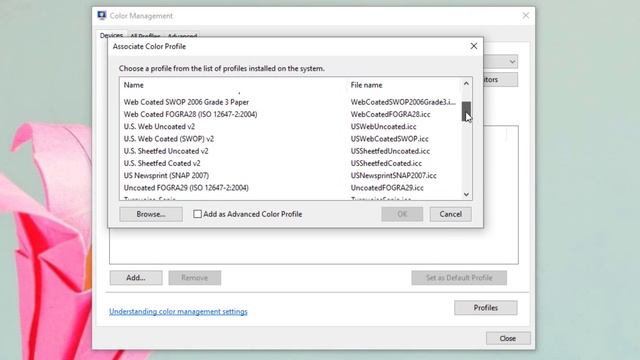Select Web Coated FOGRA28 (ISO 12647-2:2004) profile
Viewport: 640px width, 360px height.
[x=190, y=114]
